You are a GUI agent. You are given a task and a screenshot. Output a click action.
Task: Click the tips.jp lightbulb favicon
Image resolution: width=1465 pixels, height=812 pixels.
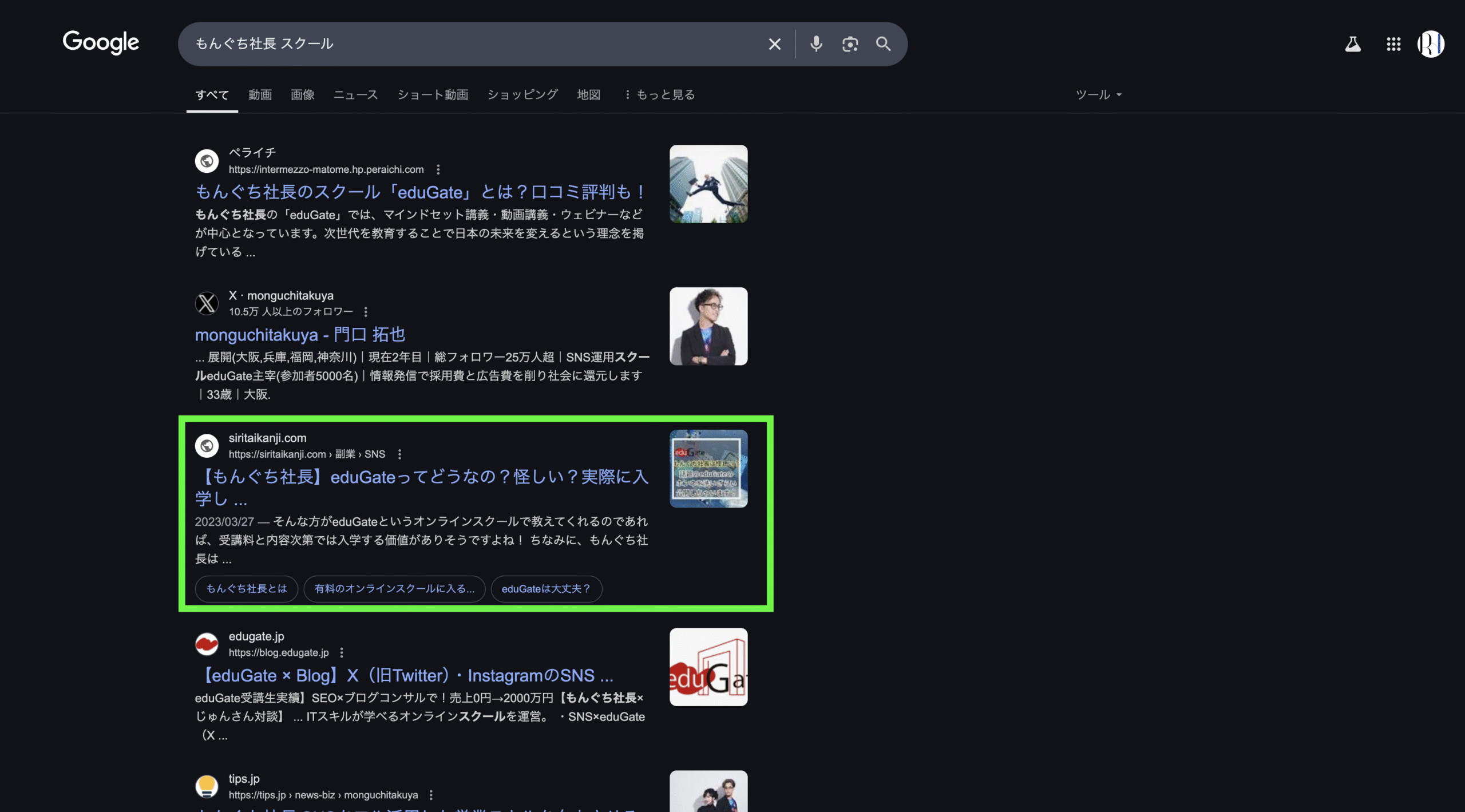[x=207, y=787]
